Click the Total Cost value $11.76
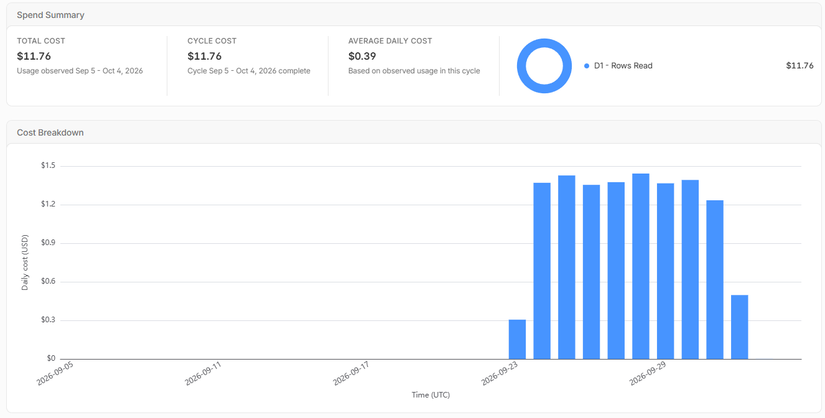The image size is (825, 418). [x=34, y=56]
